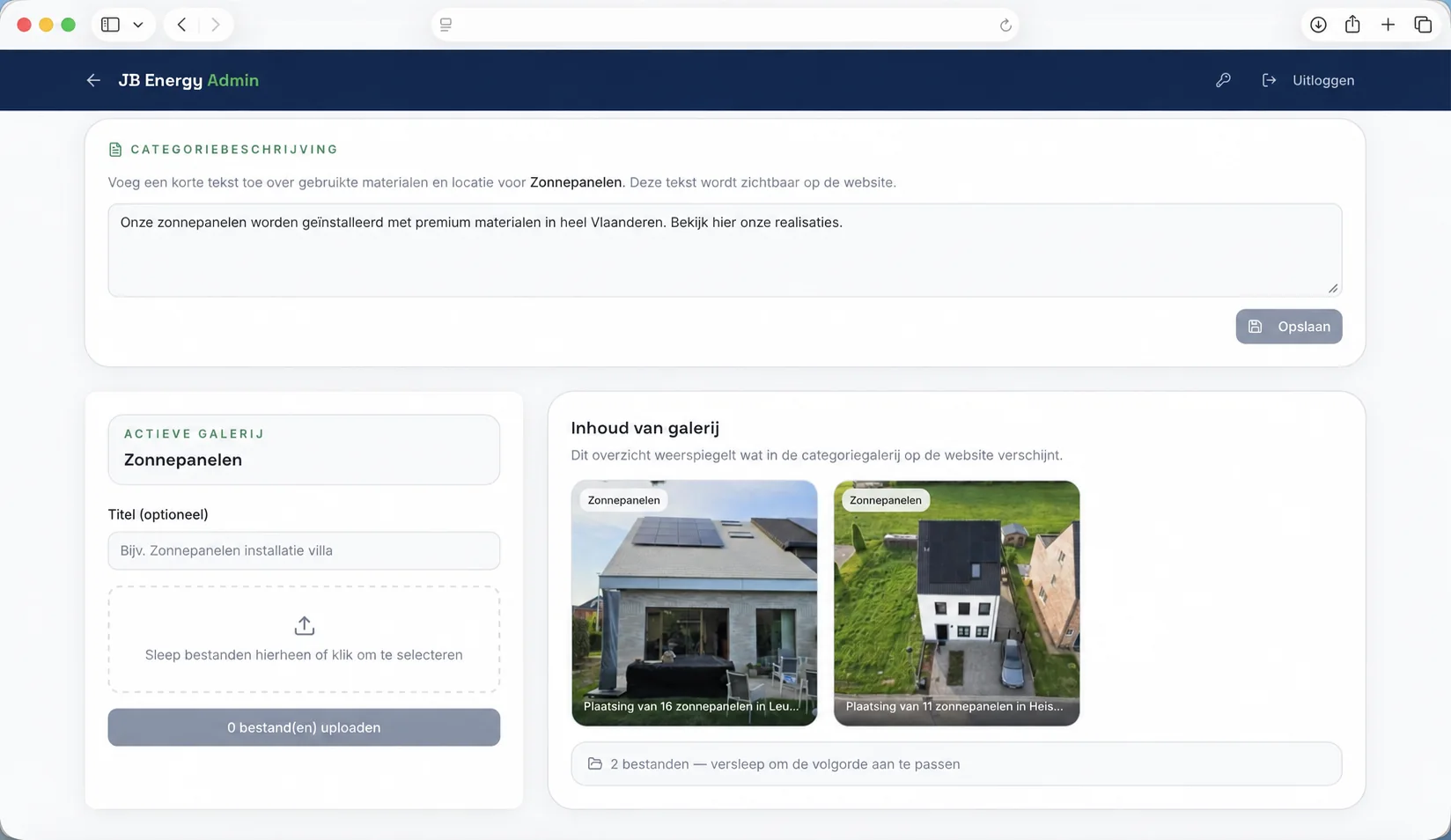Click the reader/page icon in address bar
This screenshot has width=1451, height=840.
[x=446, y=25]
